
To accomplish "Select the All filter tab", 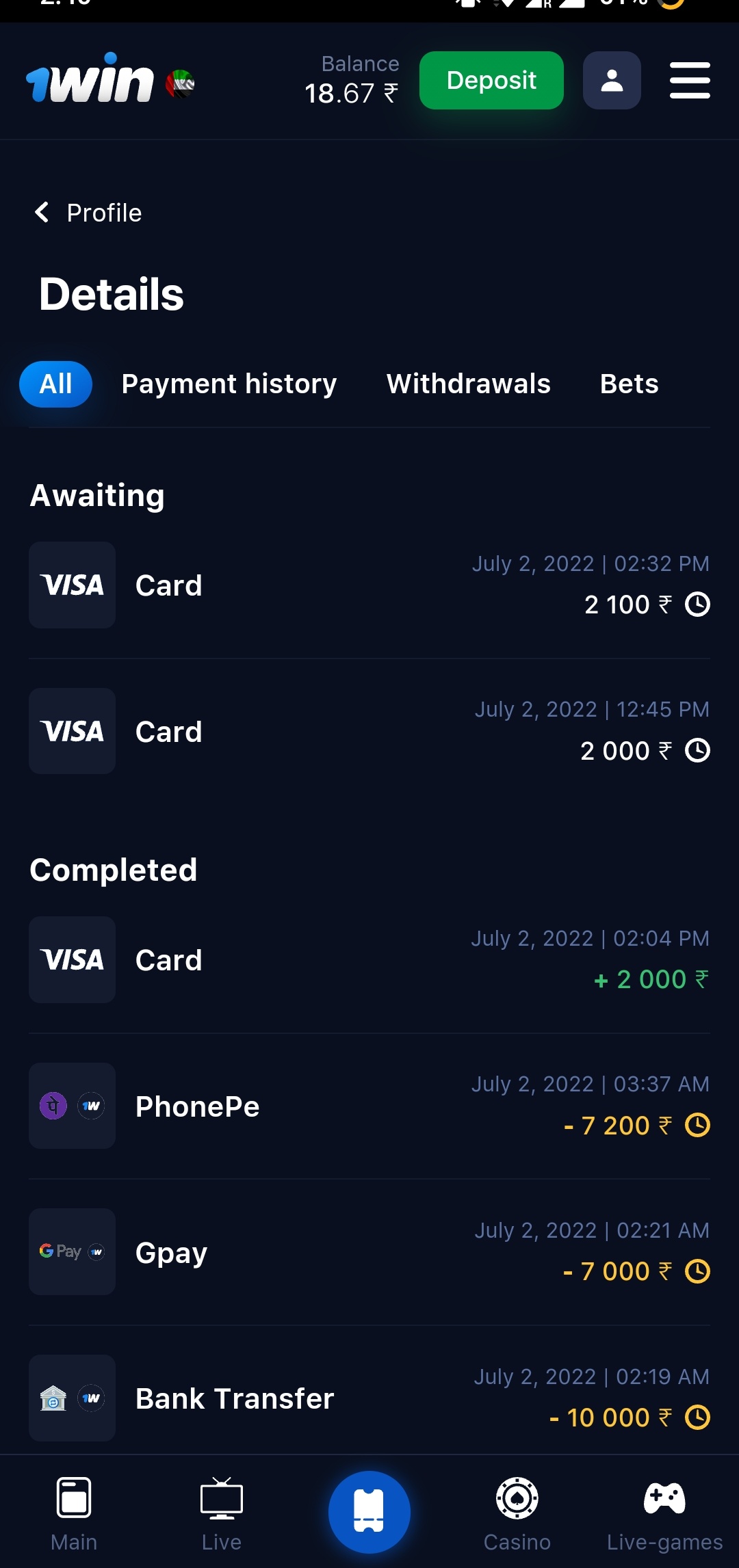I will [55, 384].
